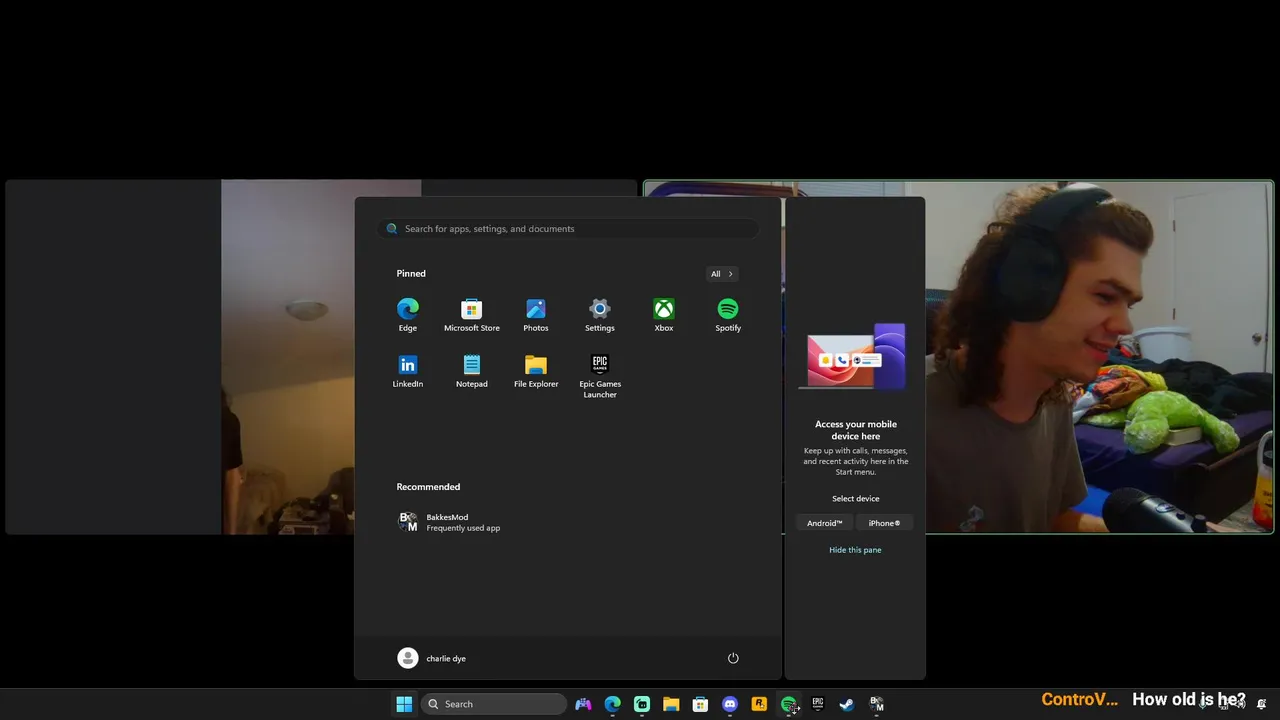This screenshot has height=720, width=1280.
Task: Click the 'Select device' label
Action: [x=856, y=499]
